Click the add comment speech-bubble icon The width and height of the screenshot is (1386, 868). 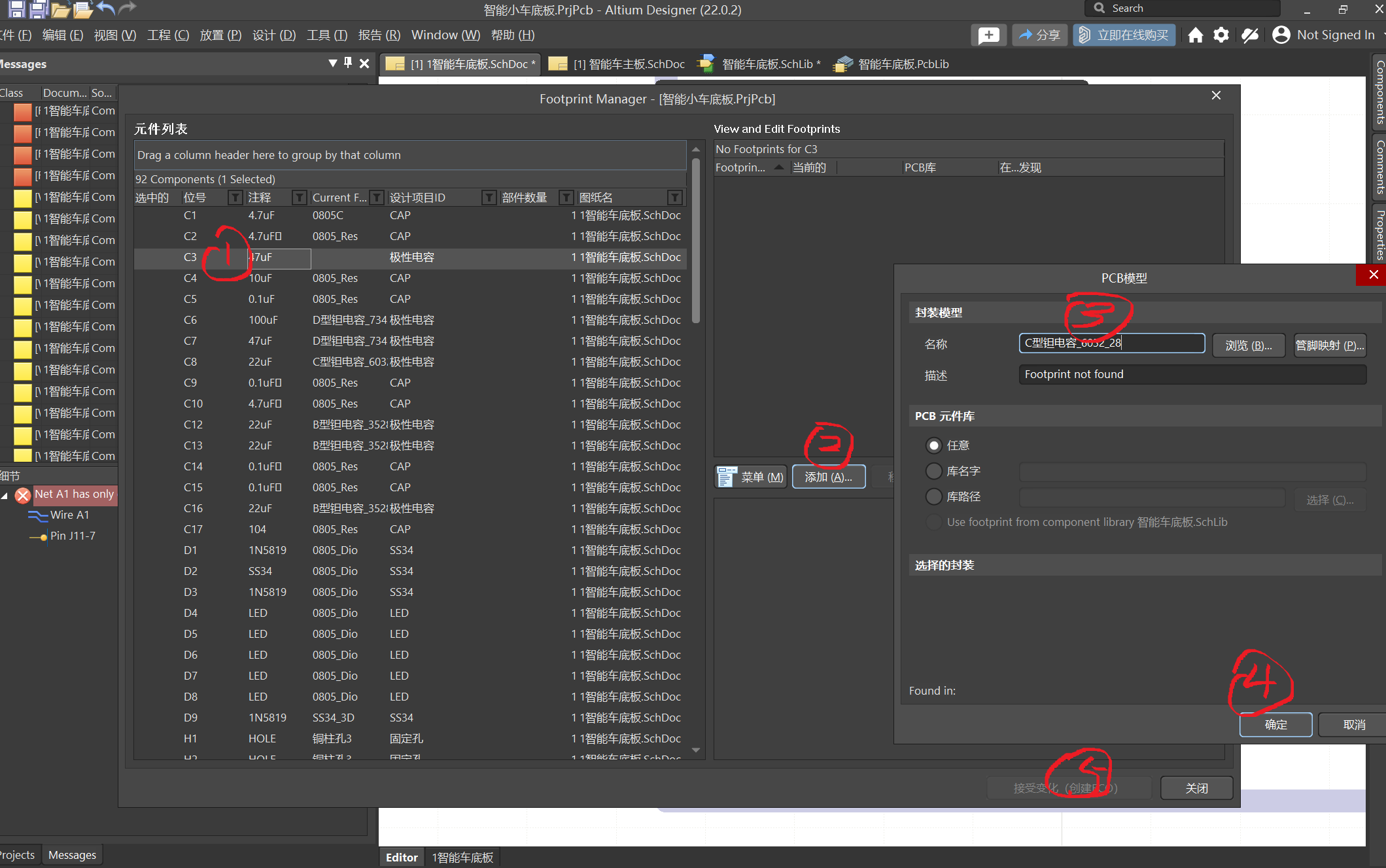click(x=988, y=35)
